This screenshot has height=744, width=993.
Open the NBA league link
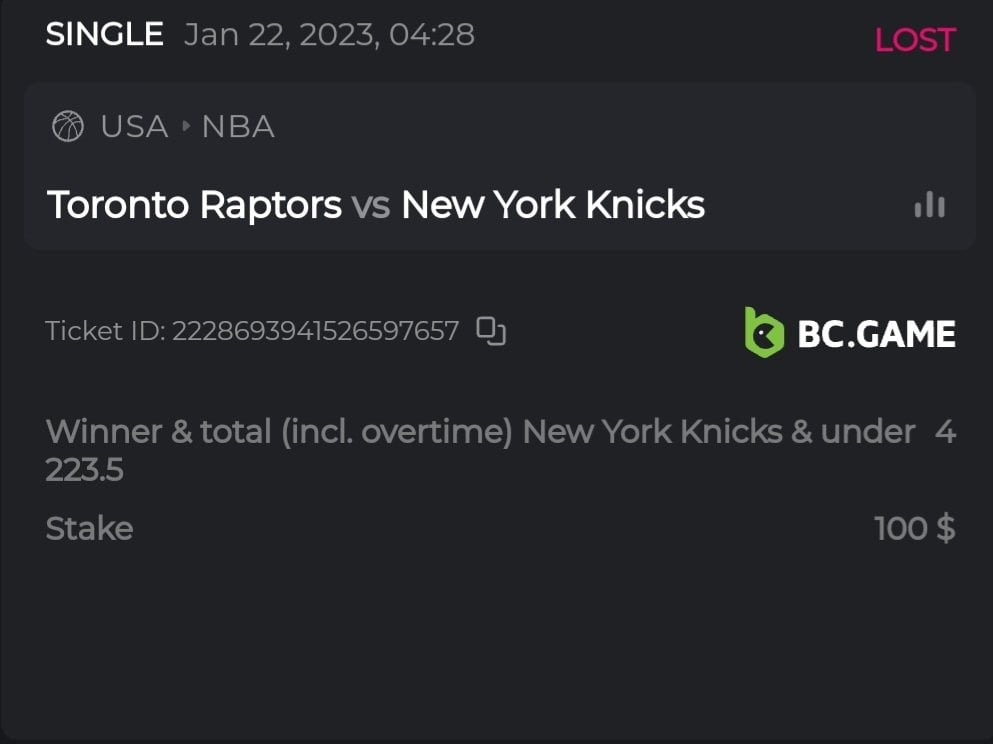coord(238,127)
